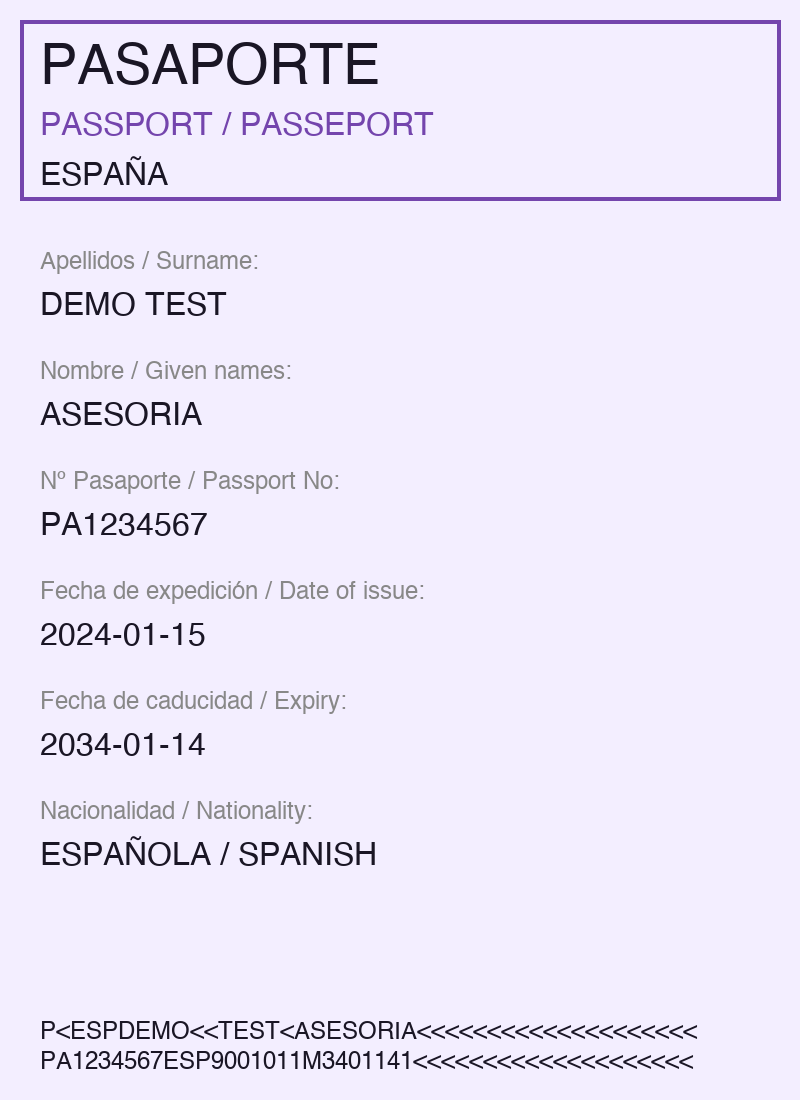The height and width of the screenshot is (1100, 800).
Task: Click the Apellidos / Surname label
Action: (x=149, y=261)
